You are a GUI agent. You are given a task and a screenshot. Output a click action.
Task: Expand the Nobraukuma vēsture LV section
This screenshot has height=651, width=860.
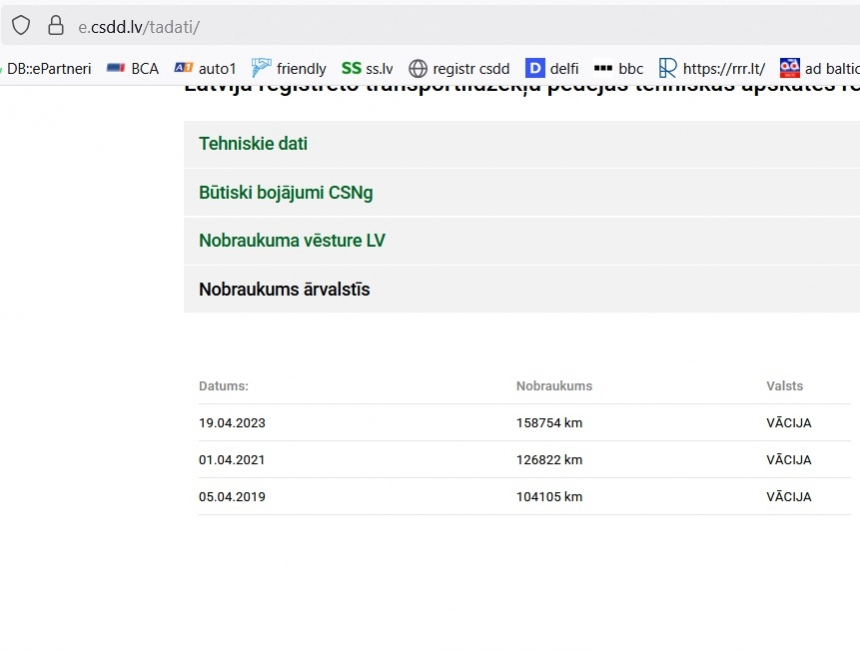pos(522,240)
